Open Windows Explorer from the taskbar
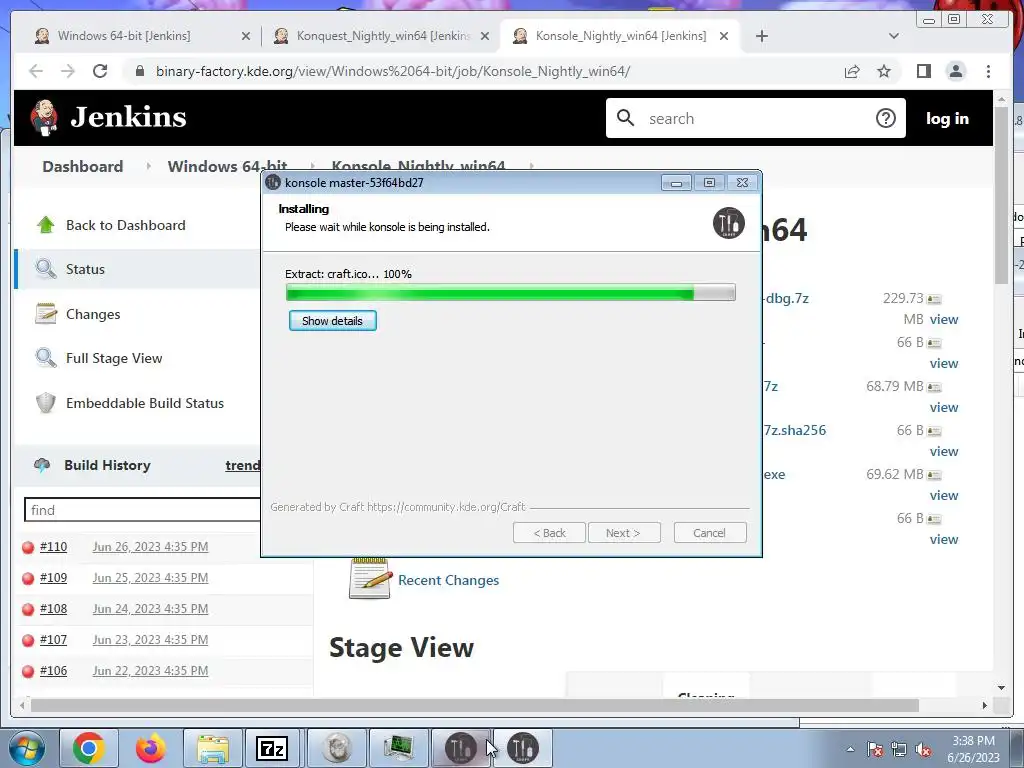The height and width of the screenshot is (768, 1024). coord(213,748)
